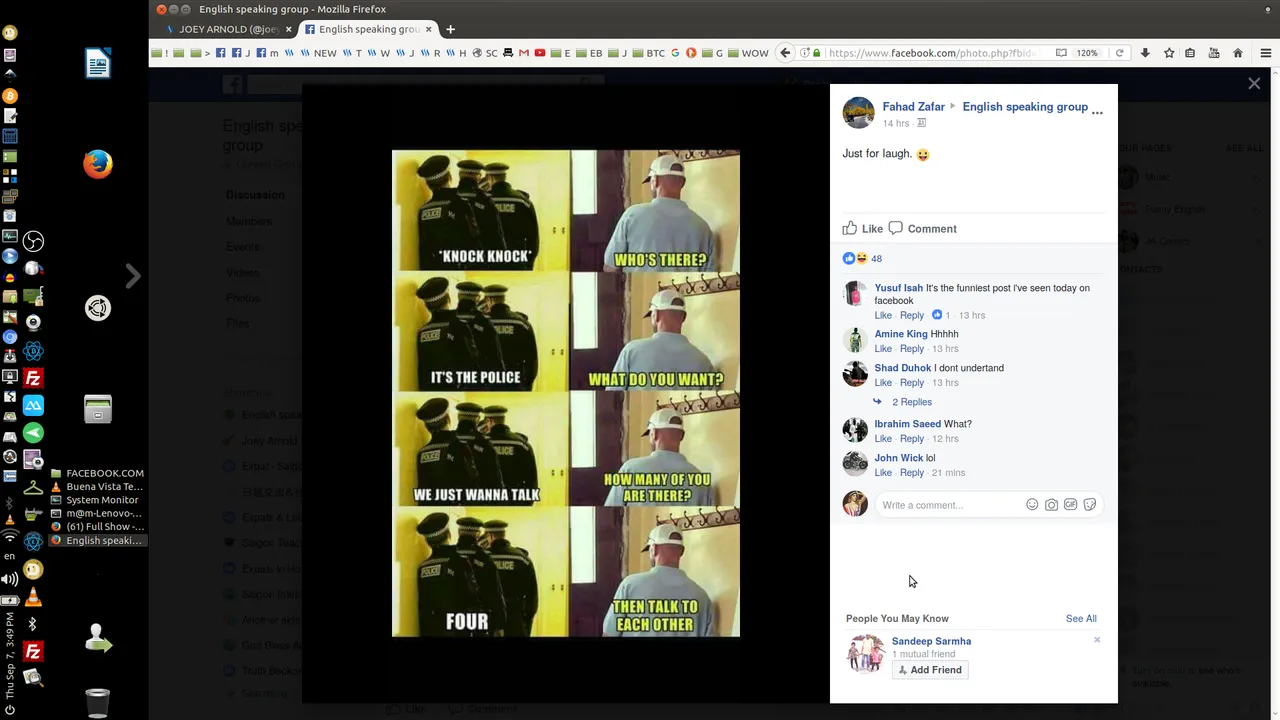1280x720 pixels.
Task: Open Sandeep Sarmha's profile link
Action: click(931, 641)
